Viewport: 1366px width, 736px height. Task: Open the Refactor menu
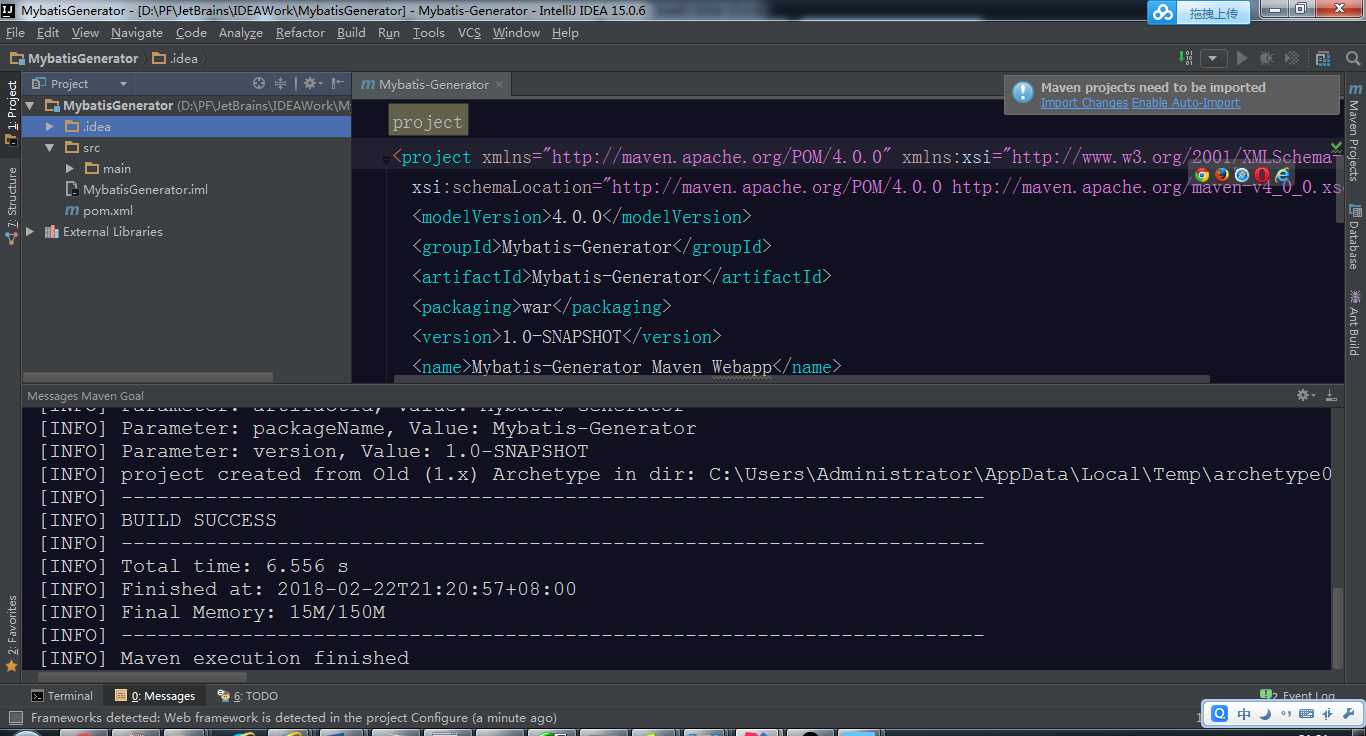(x=300, y=32)
